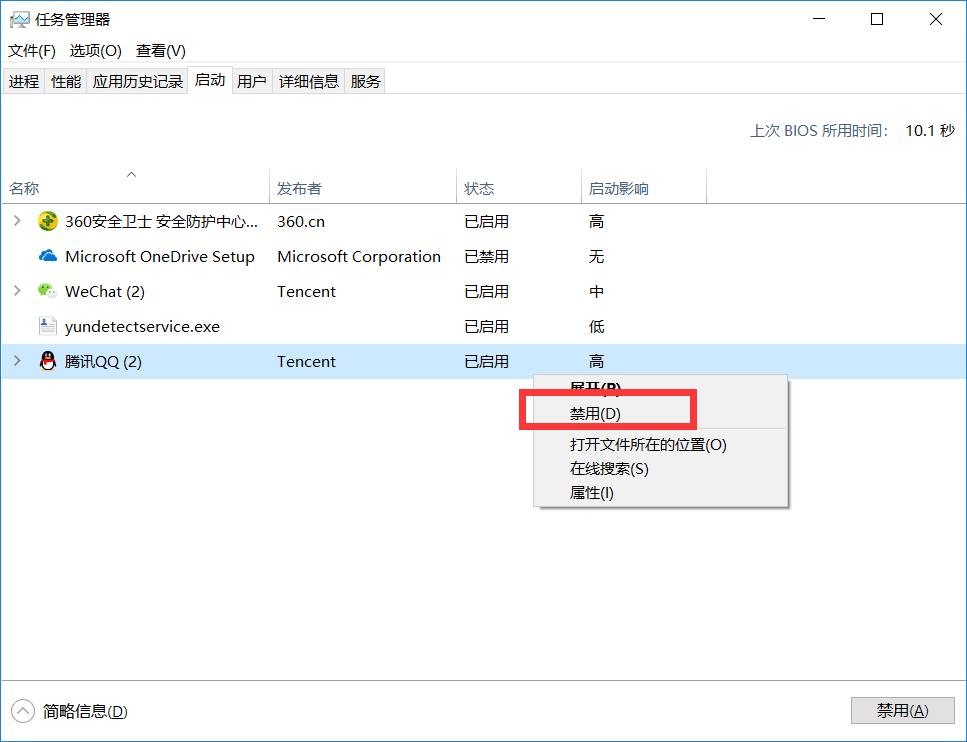This screenshot has height=742, width=967.
Task: Click the 禁用(A) button at bottom right
Action: tap(902, 710)
